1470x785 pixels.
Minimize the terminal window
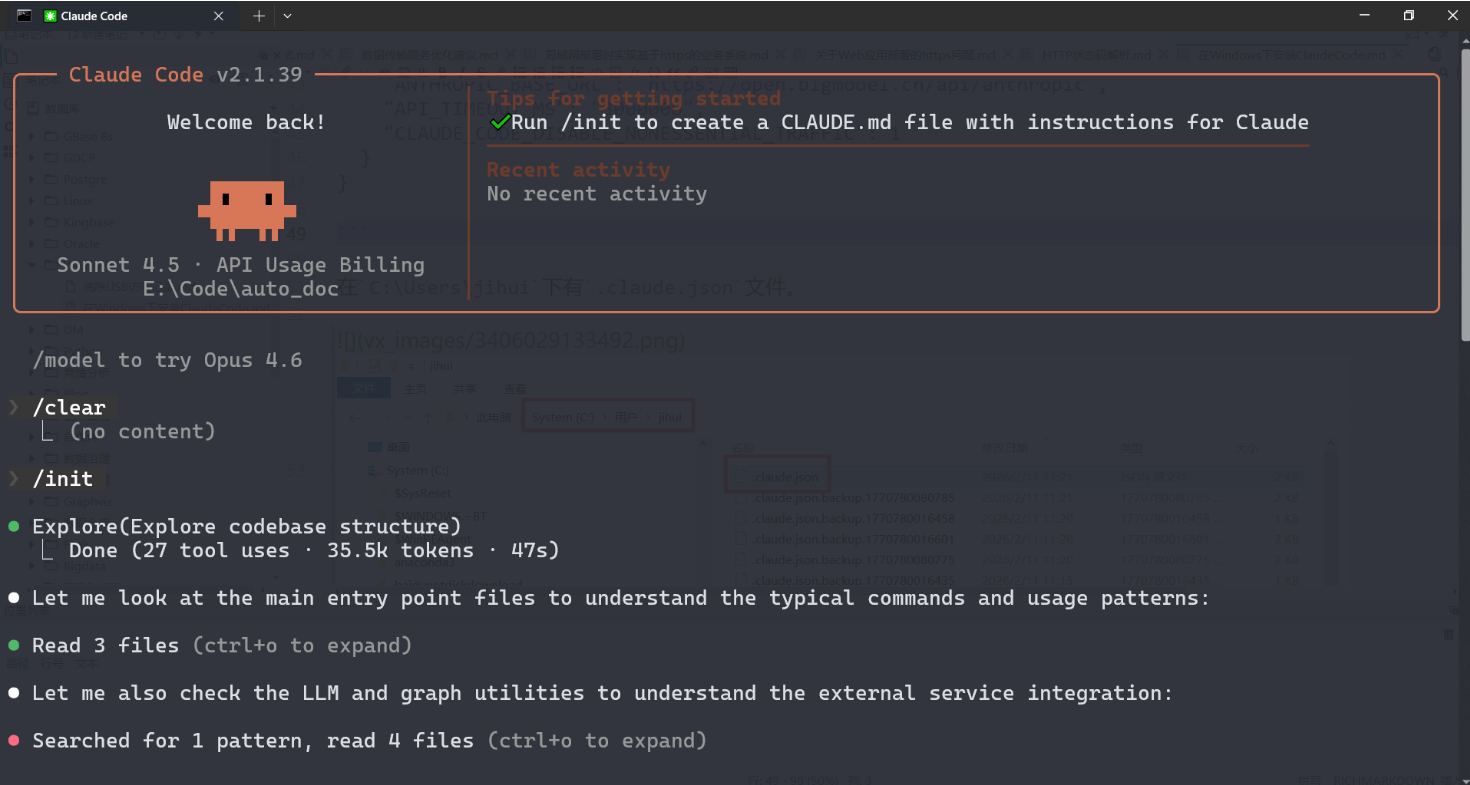pyautogui.click(x=1362, y=15)
